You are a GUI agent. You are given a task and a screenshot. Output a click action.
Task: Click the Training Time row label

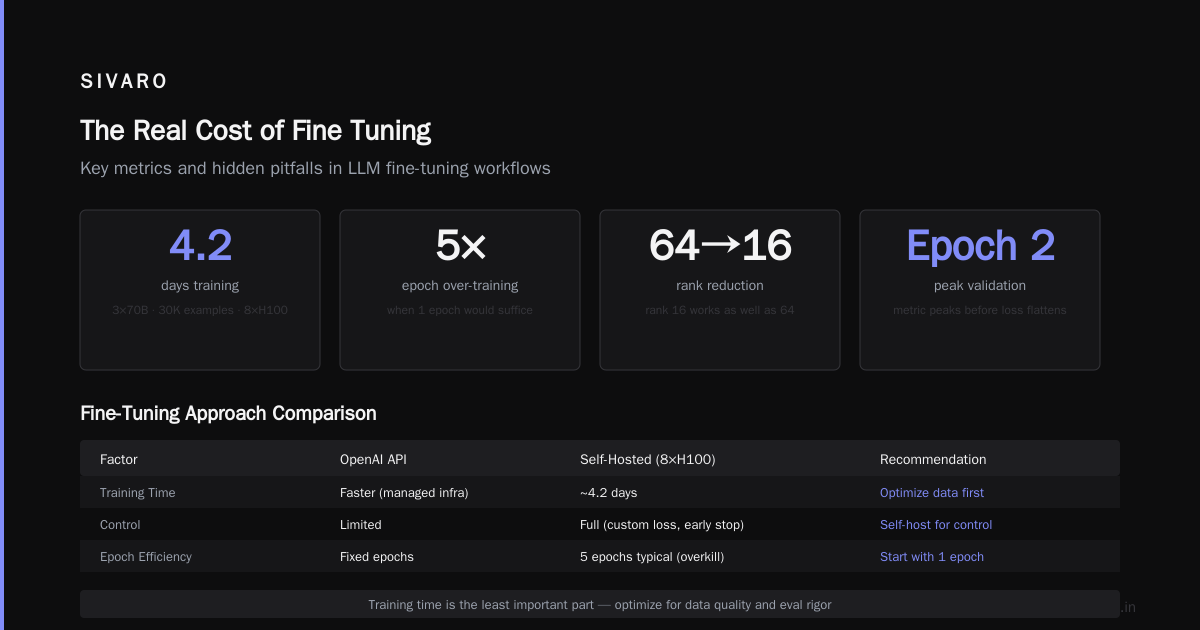coord(137,492)
